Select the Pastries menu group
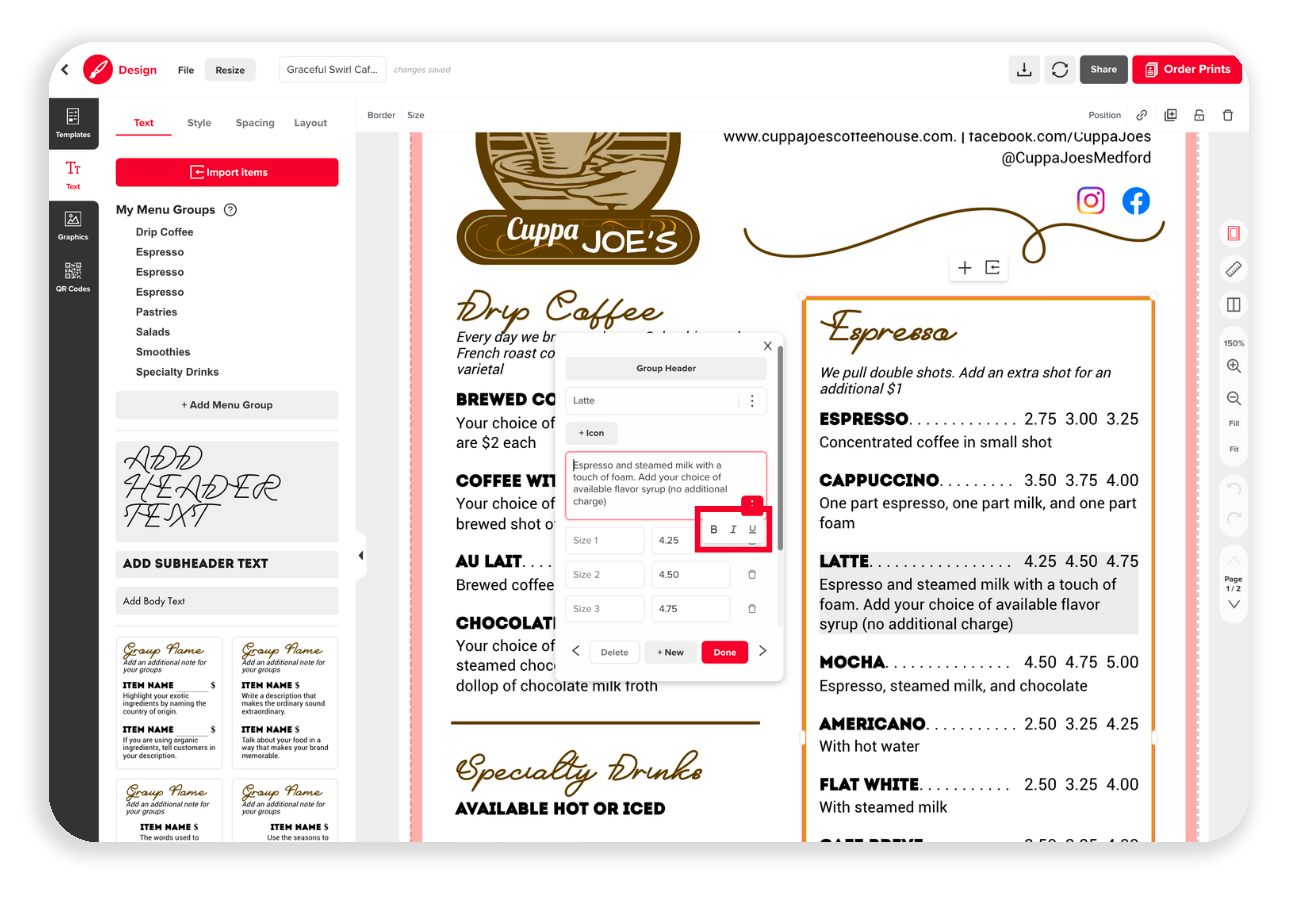This screenshot has width=1300, height=900. pyautogui.click(x=157, y=312)
